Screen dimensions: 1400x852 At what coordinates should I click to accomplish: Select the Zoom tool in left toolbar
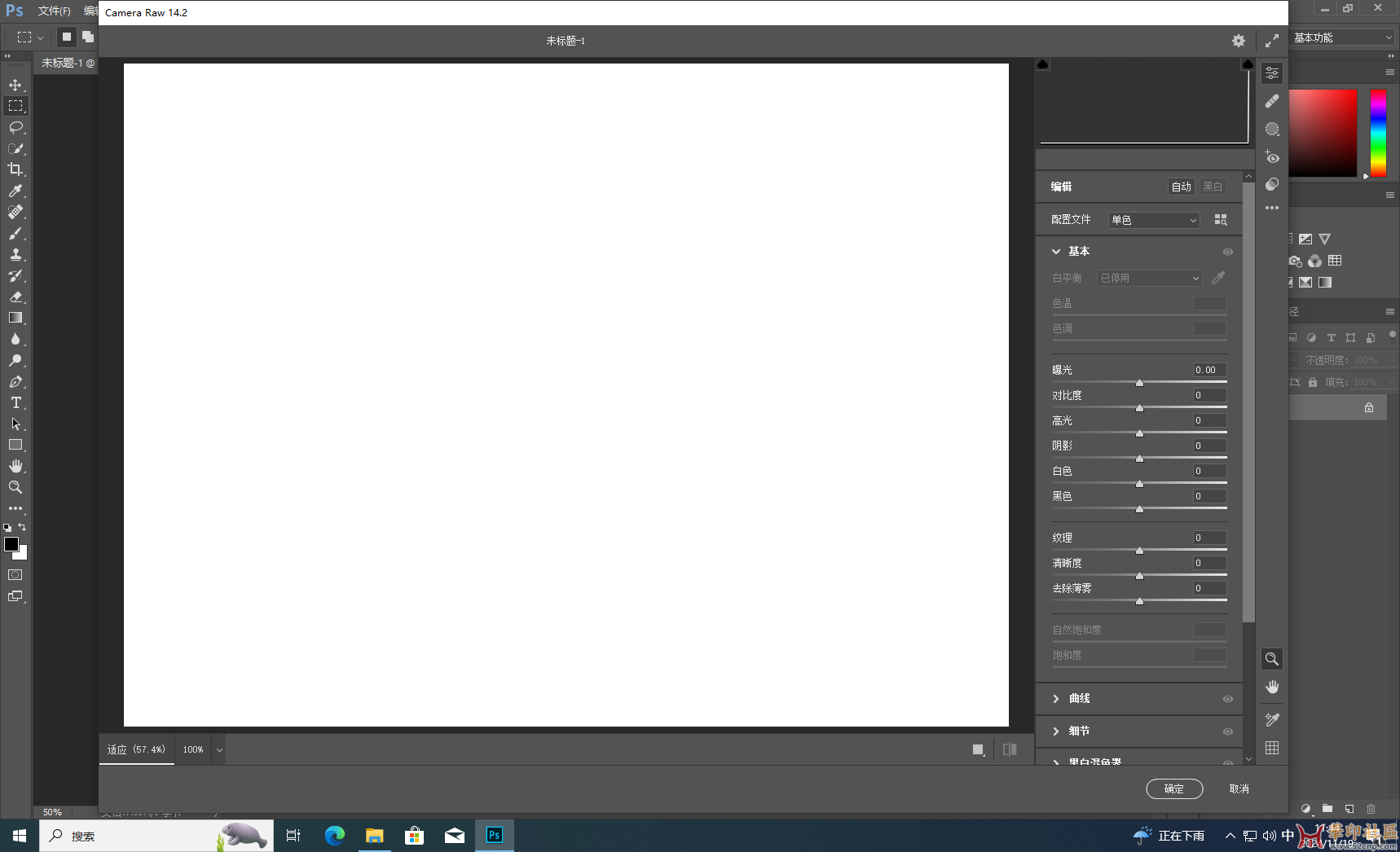[15, 487]
